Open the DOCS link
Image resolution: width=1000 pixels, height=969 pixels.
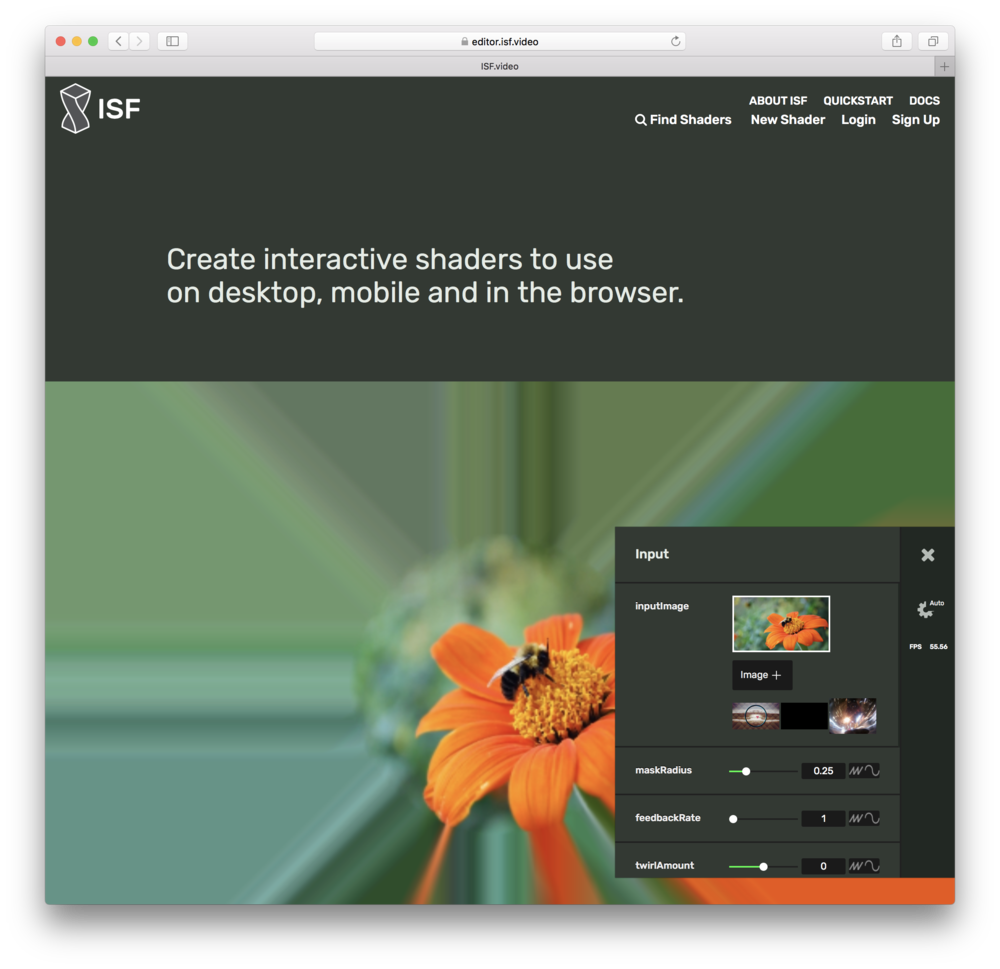pyautogui.click(x=924, y=101)
